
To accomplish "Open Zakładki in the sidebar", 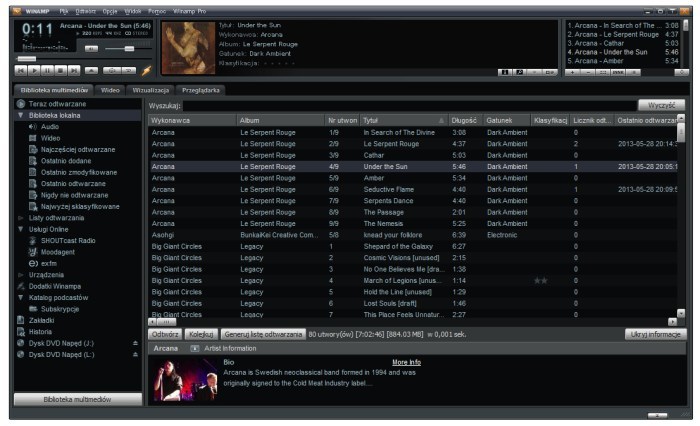I will (41, 320).
